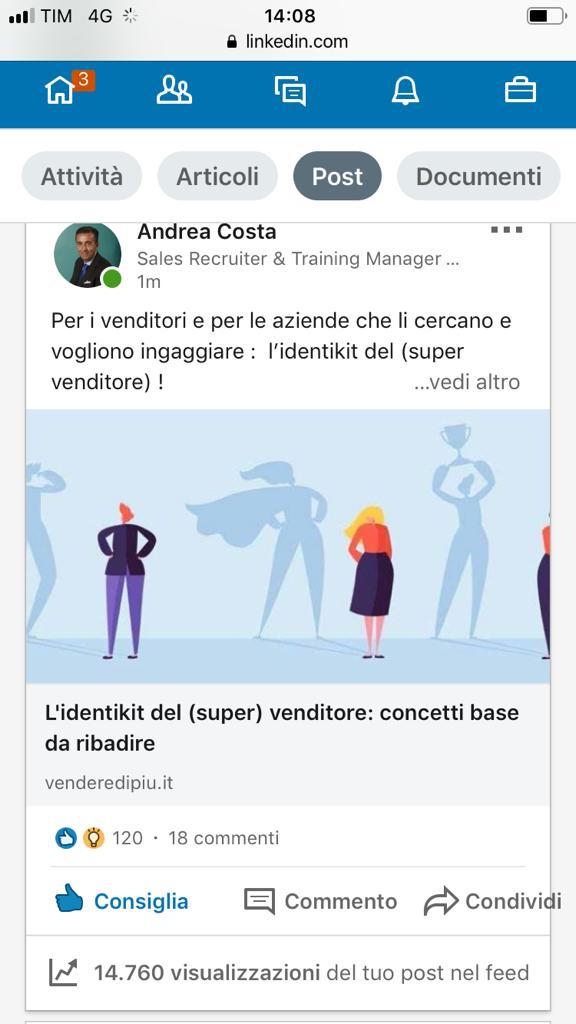Open the My Network people icon
Screen dimensions: 576x1024
click(174, 90)
